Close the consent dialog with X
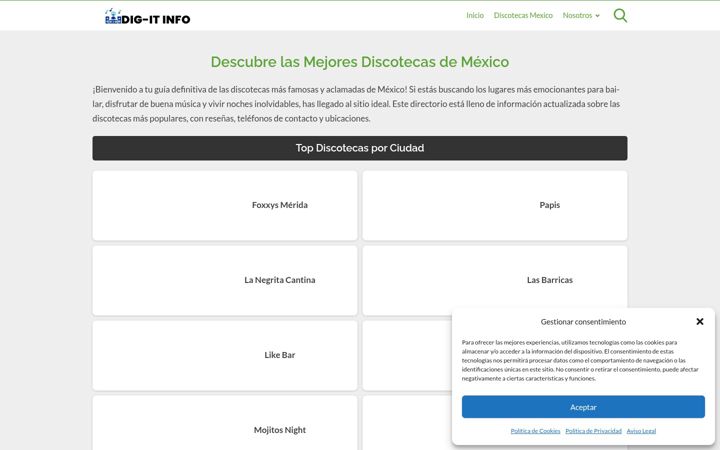720x450 pixels. [699, 321]
